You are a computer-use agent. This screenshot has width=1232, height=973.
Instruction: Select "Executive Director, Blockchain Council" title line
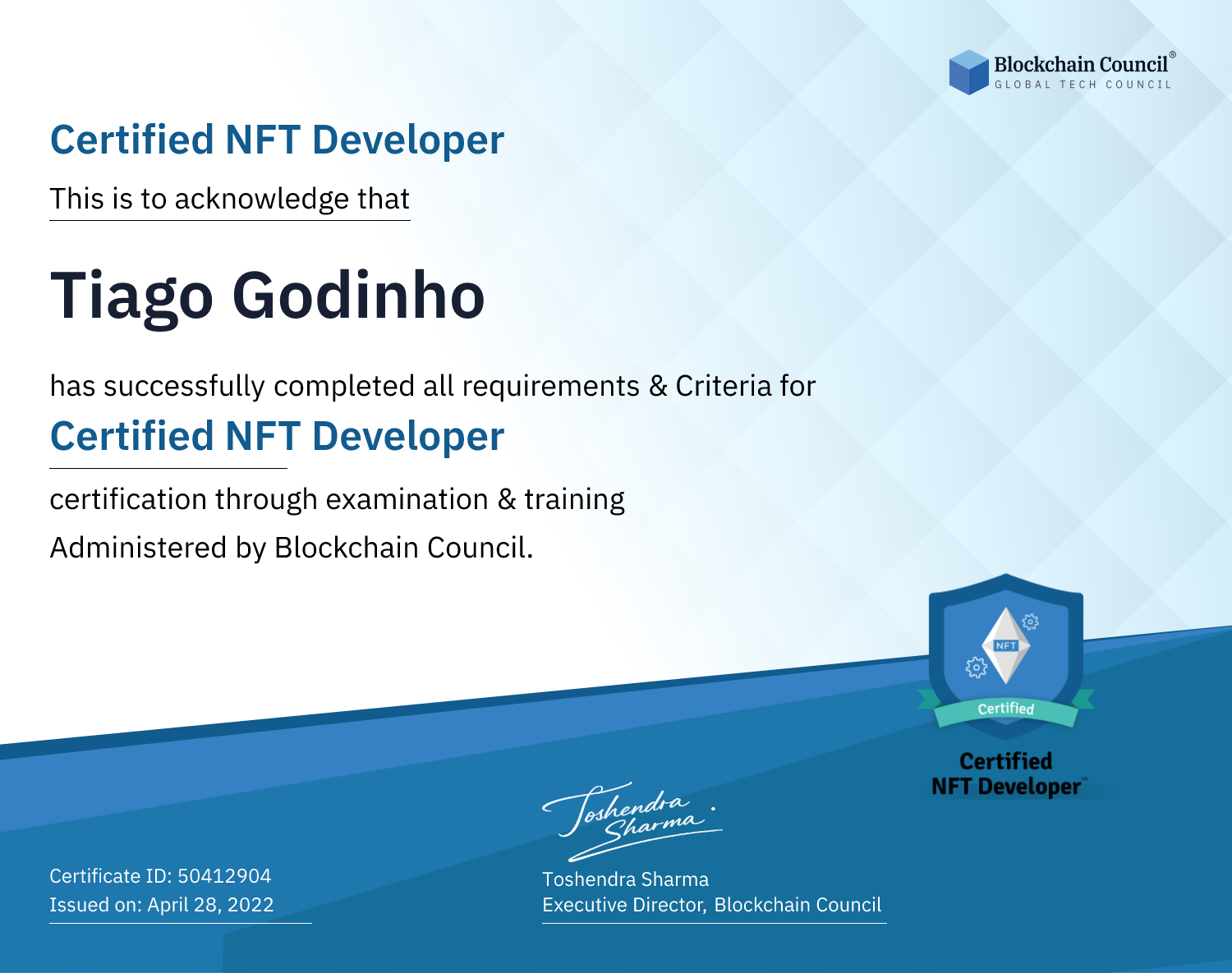pyautogui.click(x=711, y=905)
